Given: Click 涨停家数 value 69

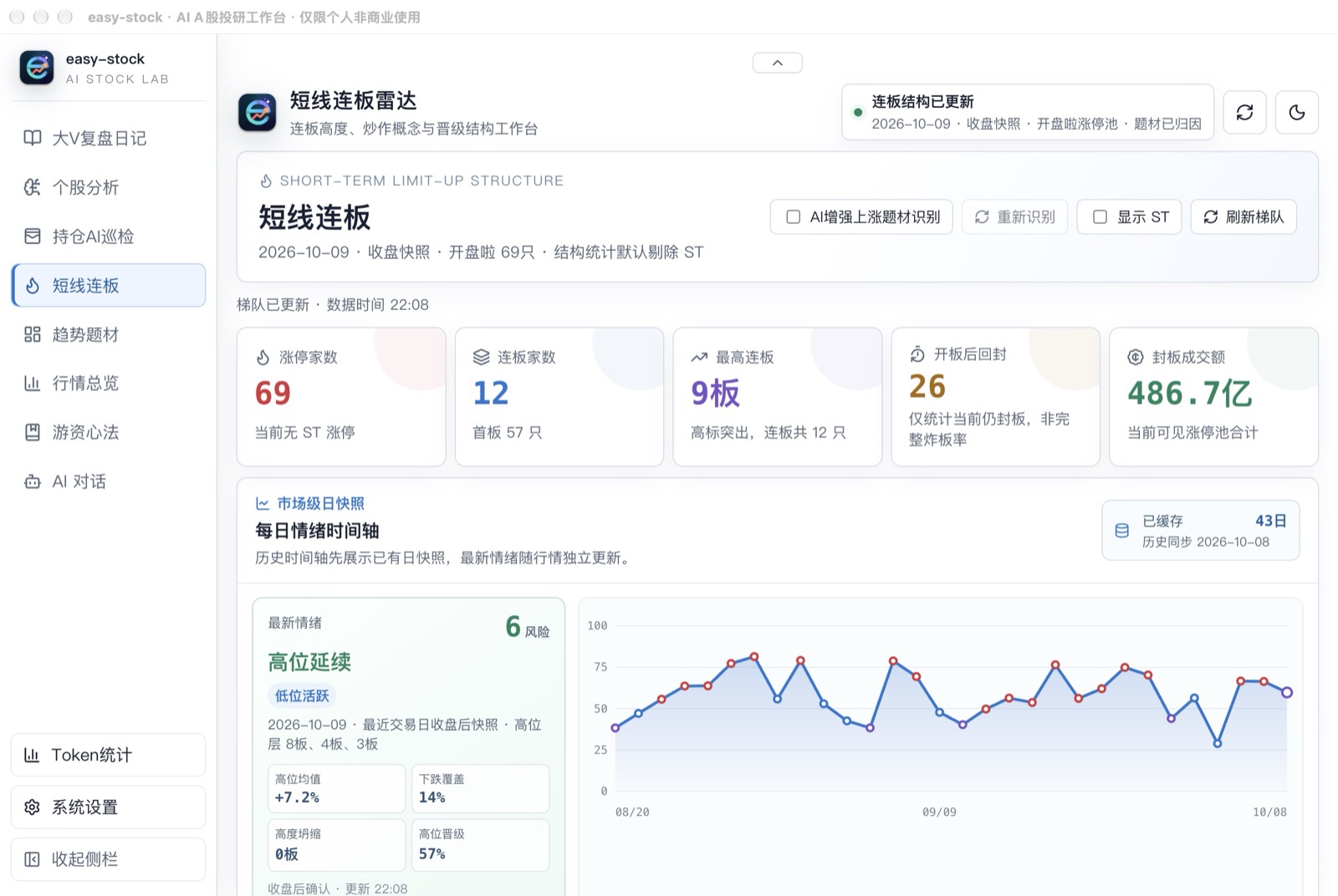Looking at the screenshot, I should click(273, 394).
